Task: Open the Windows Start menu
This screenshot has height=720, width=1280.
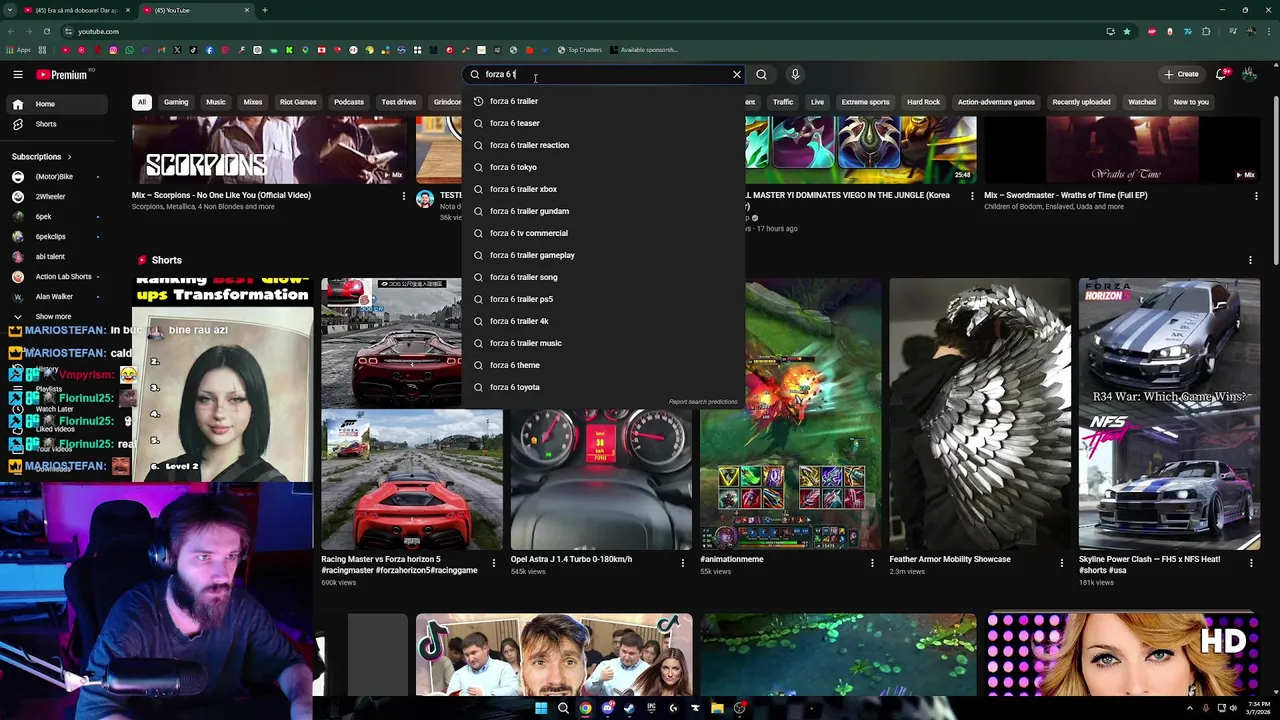Action: [x=541, y=708]
